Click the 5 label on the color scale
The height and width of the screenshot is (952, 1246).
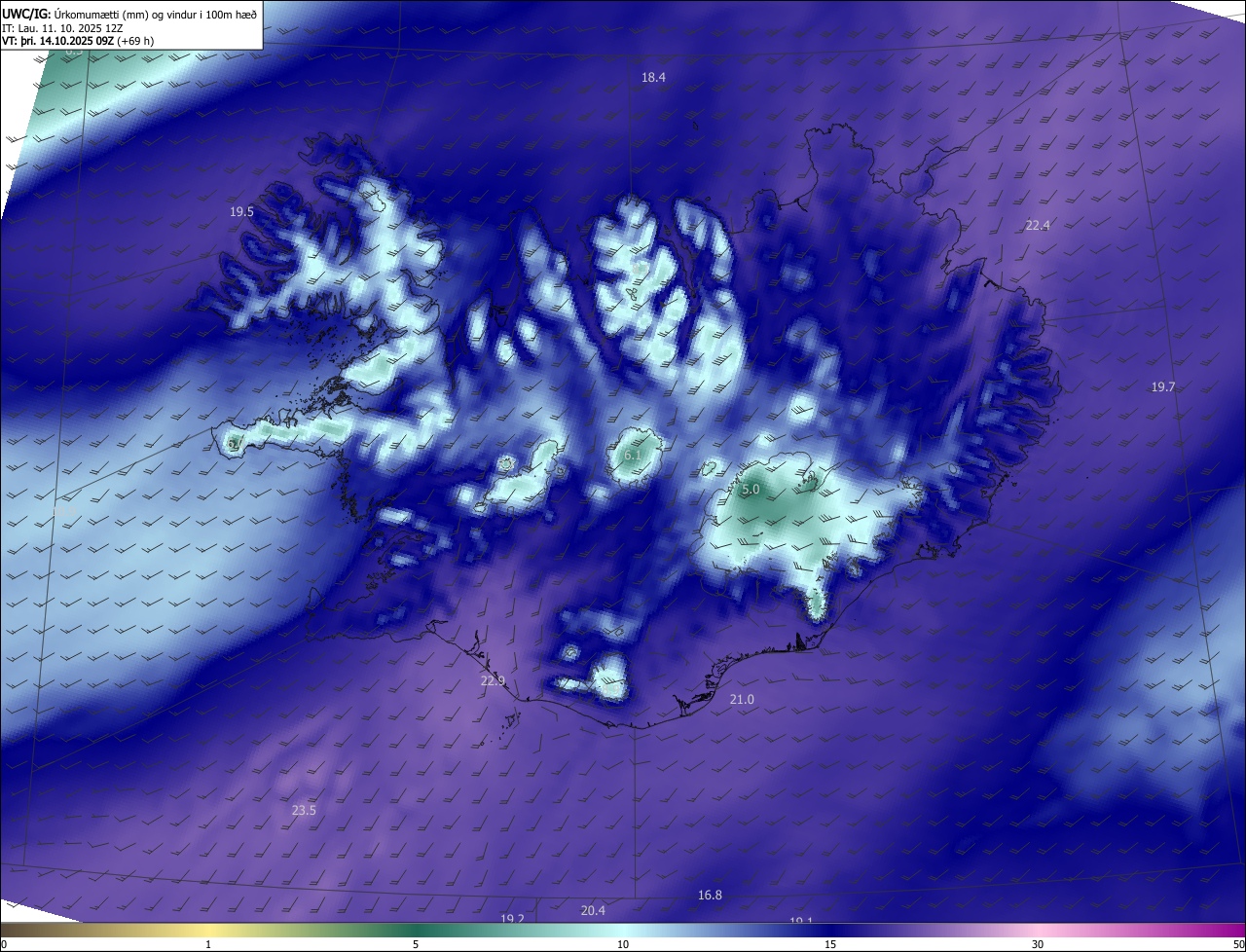click(416, 945)
